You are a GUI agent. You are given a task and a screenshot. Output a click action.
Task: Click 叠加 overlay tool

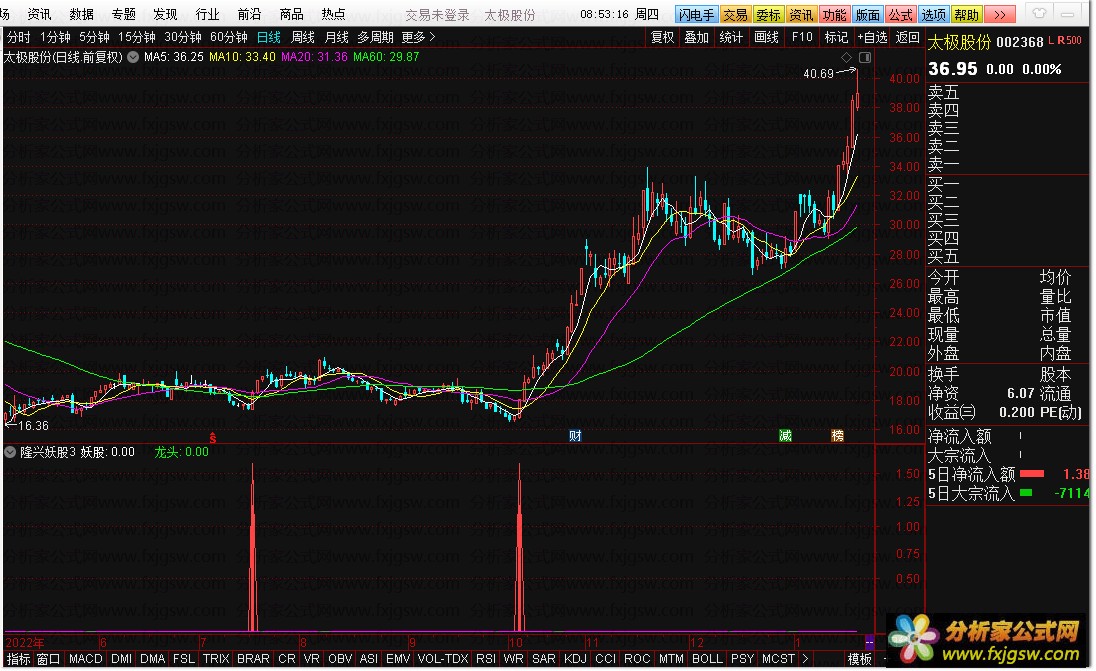(697, 37)
